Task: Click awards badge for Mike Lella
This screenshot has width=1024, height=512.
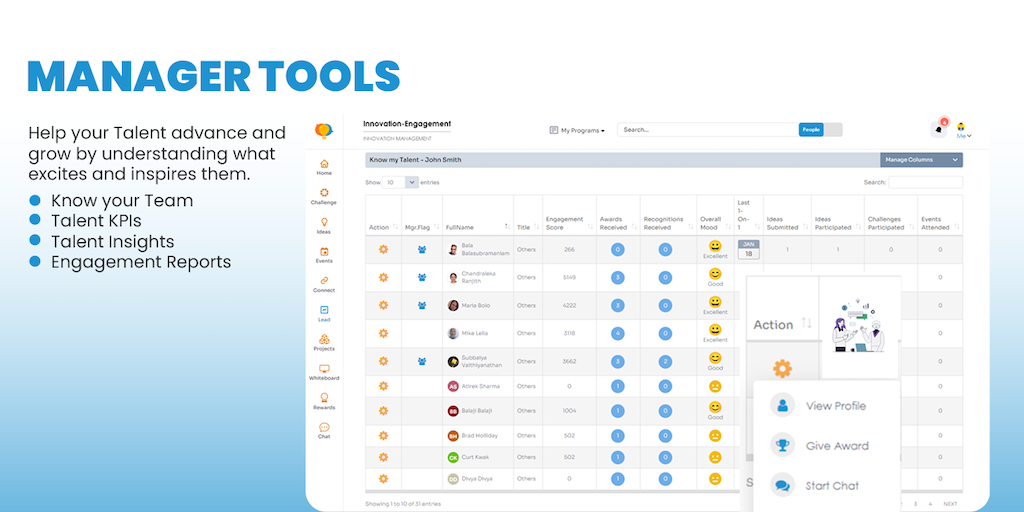Action: [617, 333]
